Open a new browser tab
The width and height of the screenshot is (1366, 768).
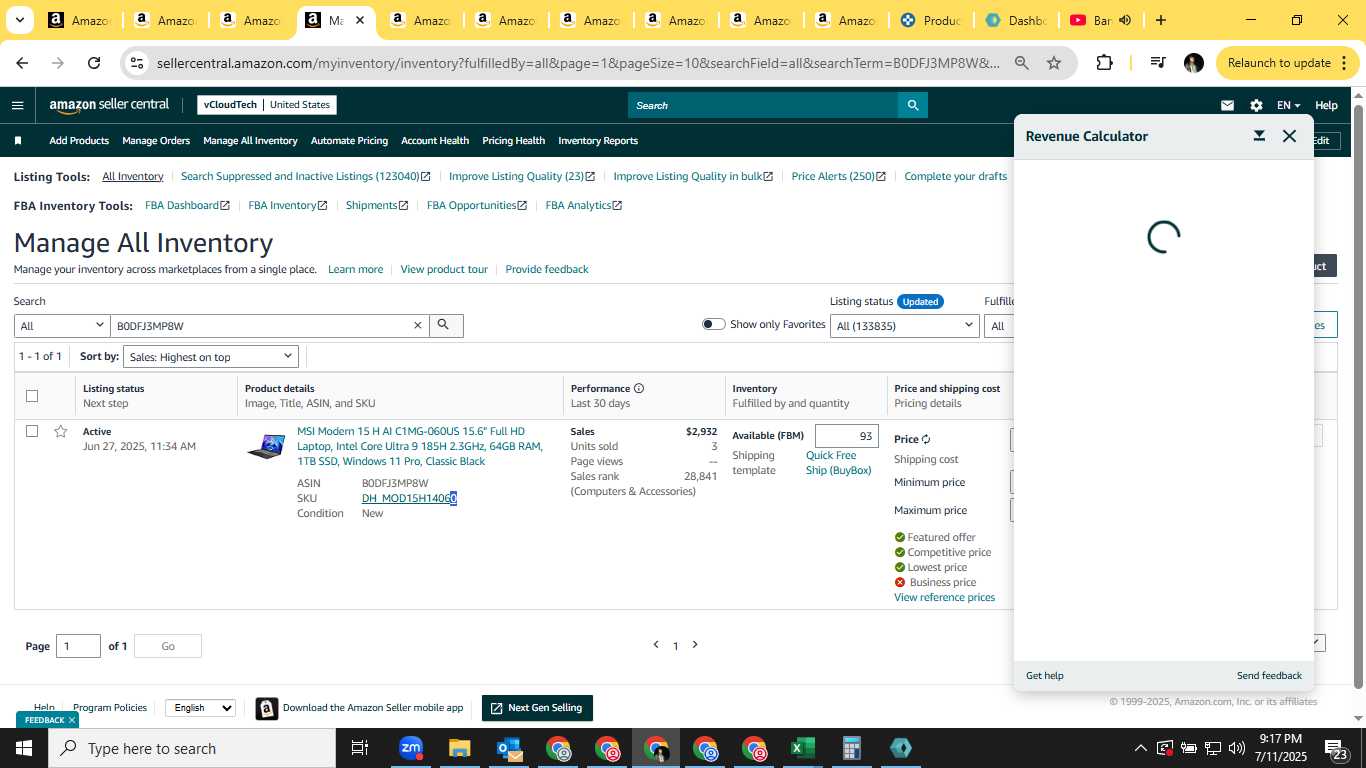[1161, 20]
